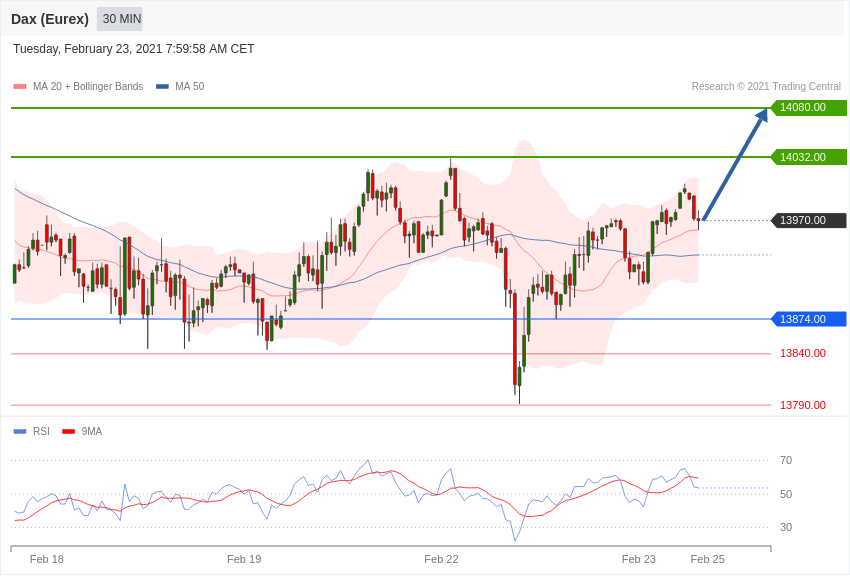
Task: Click the 13840.00 red support label
Action: coord(803,353)
